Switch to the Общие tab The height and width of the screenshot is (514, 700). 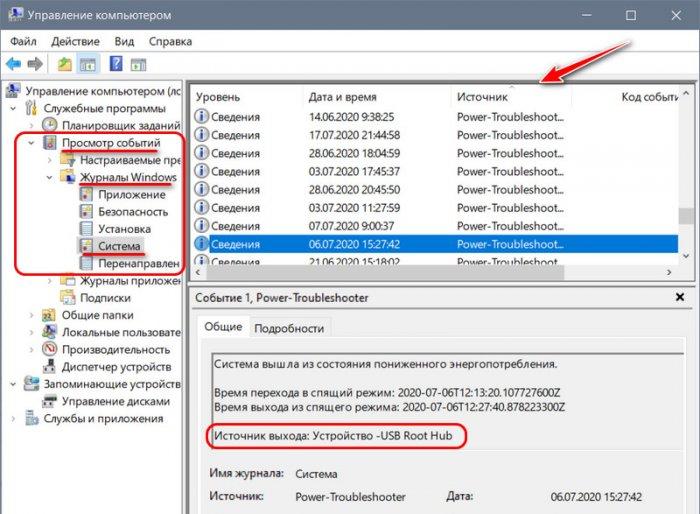click(223, 326)
